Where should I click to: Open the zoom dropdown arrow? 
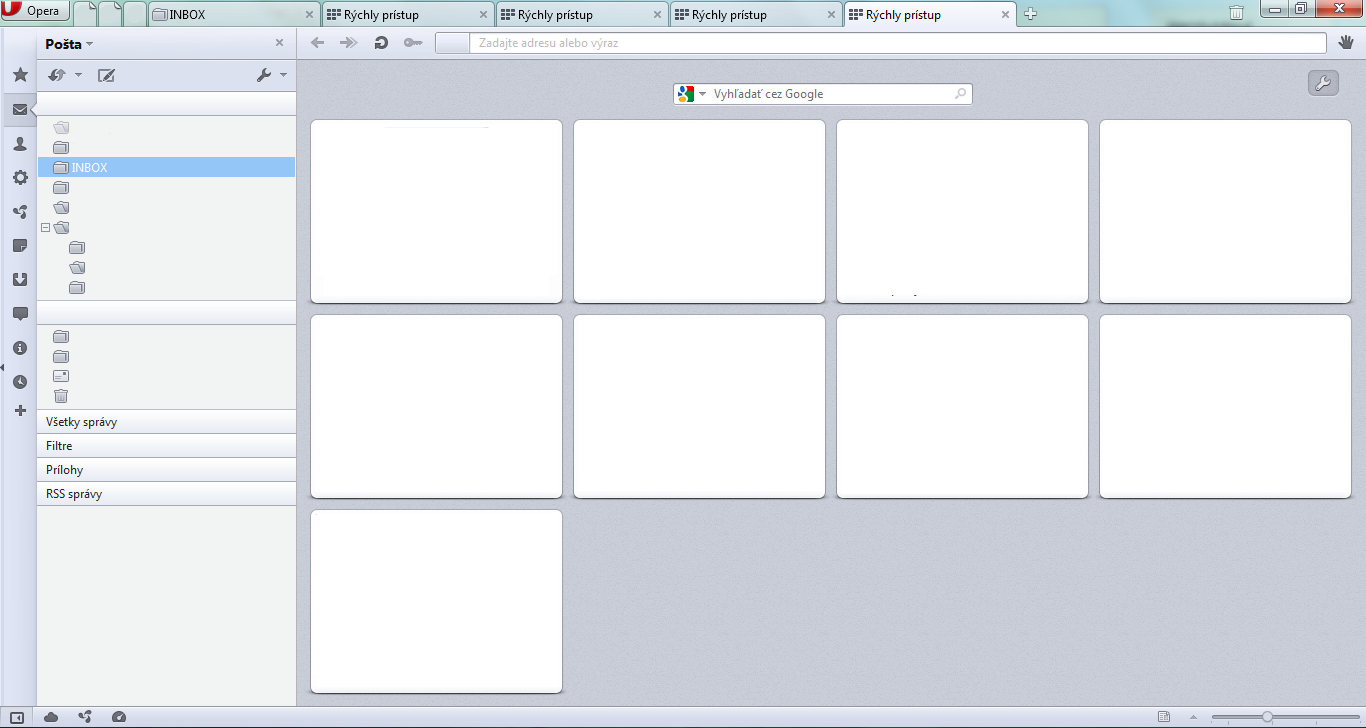tap(1192, 717)
